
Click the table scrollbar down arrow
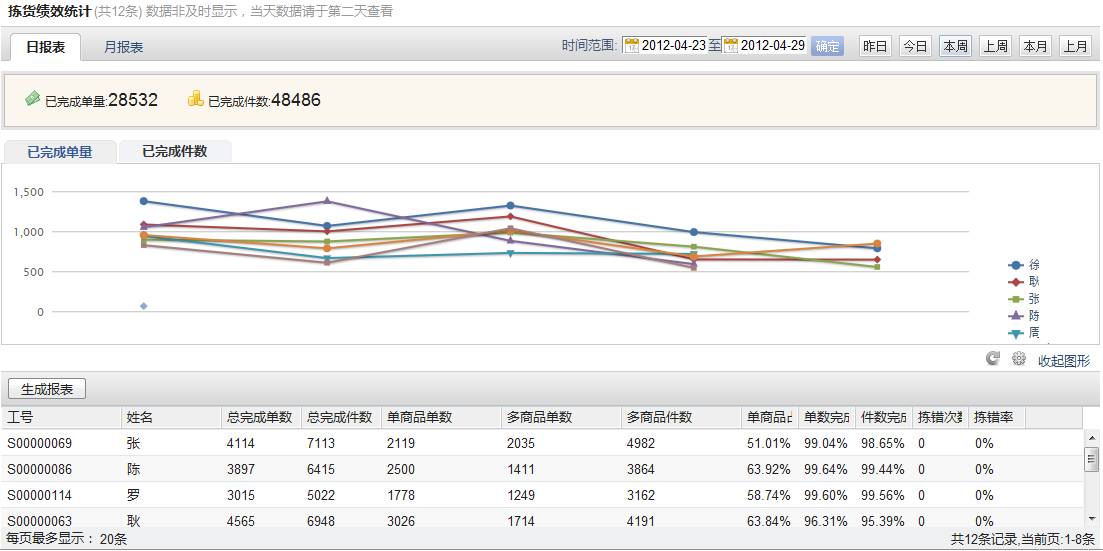[x=1092, y=518]
